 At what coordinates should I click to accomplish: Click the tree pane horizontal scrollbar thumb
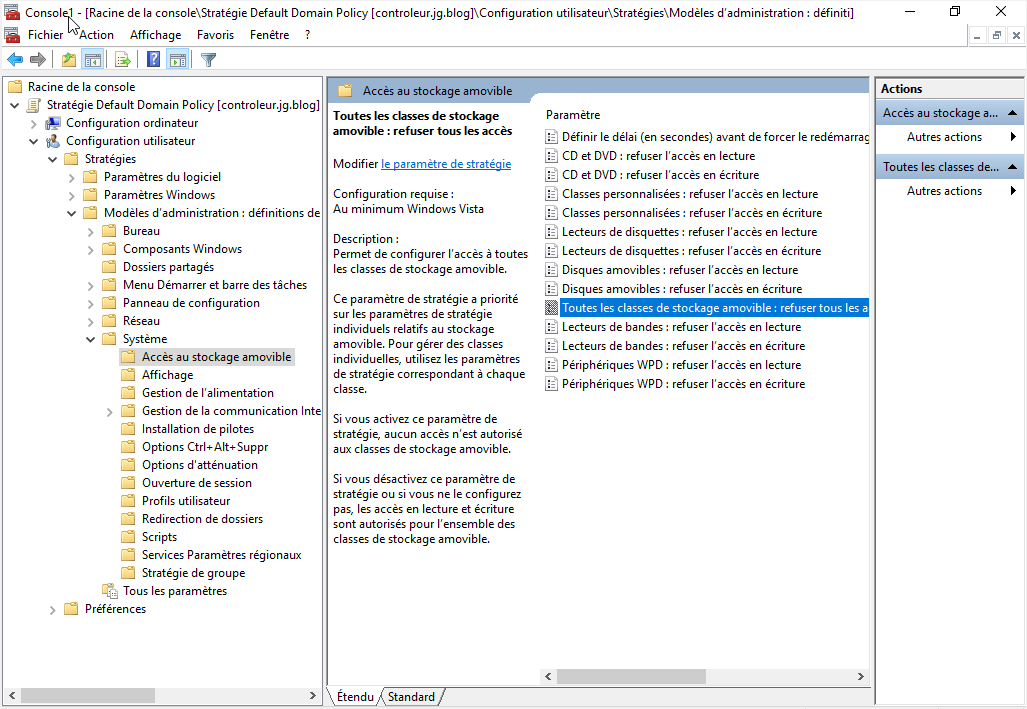(x=88, y=695)
